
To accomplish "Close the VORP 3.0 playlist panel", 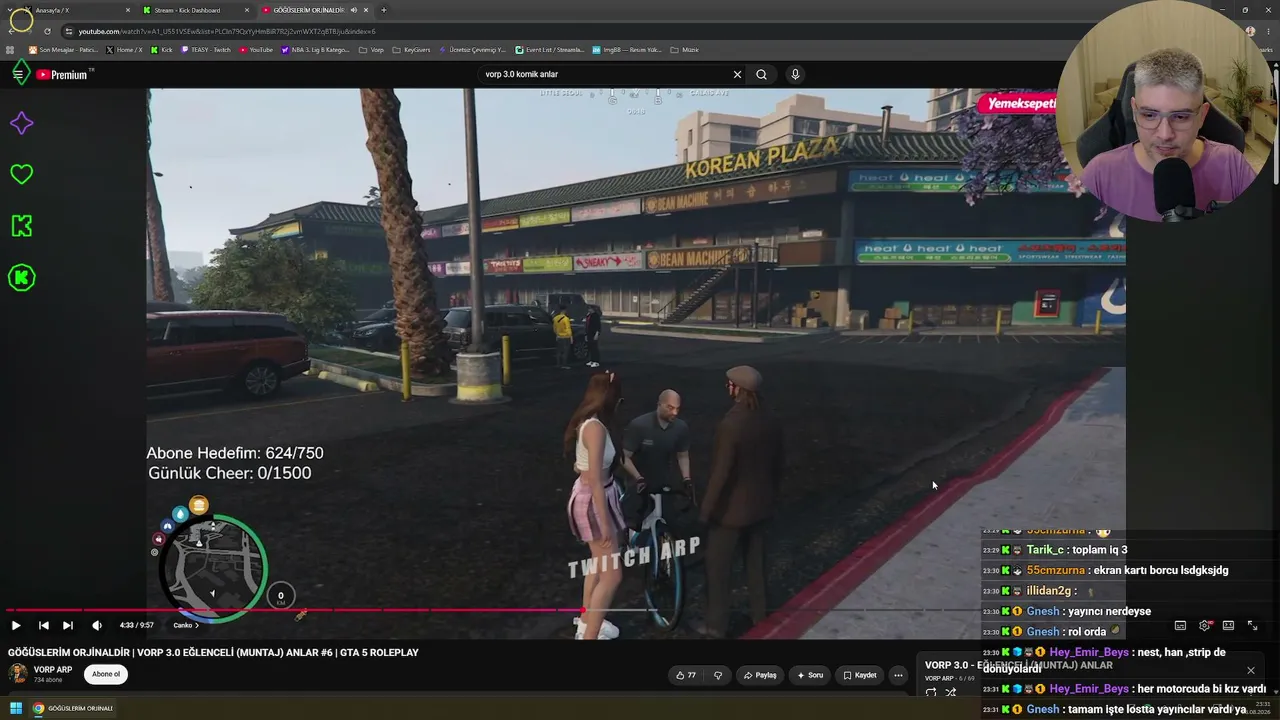I will coord(1250,670).
